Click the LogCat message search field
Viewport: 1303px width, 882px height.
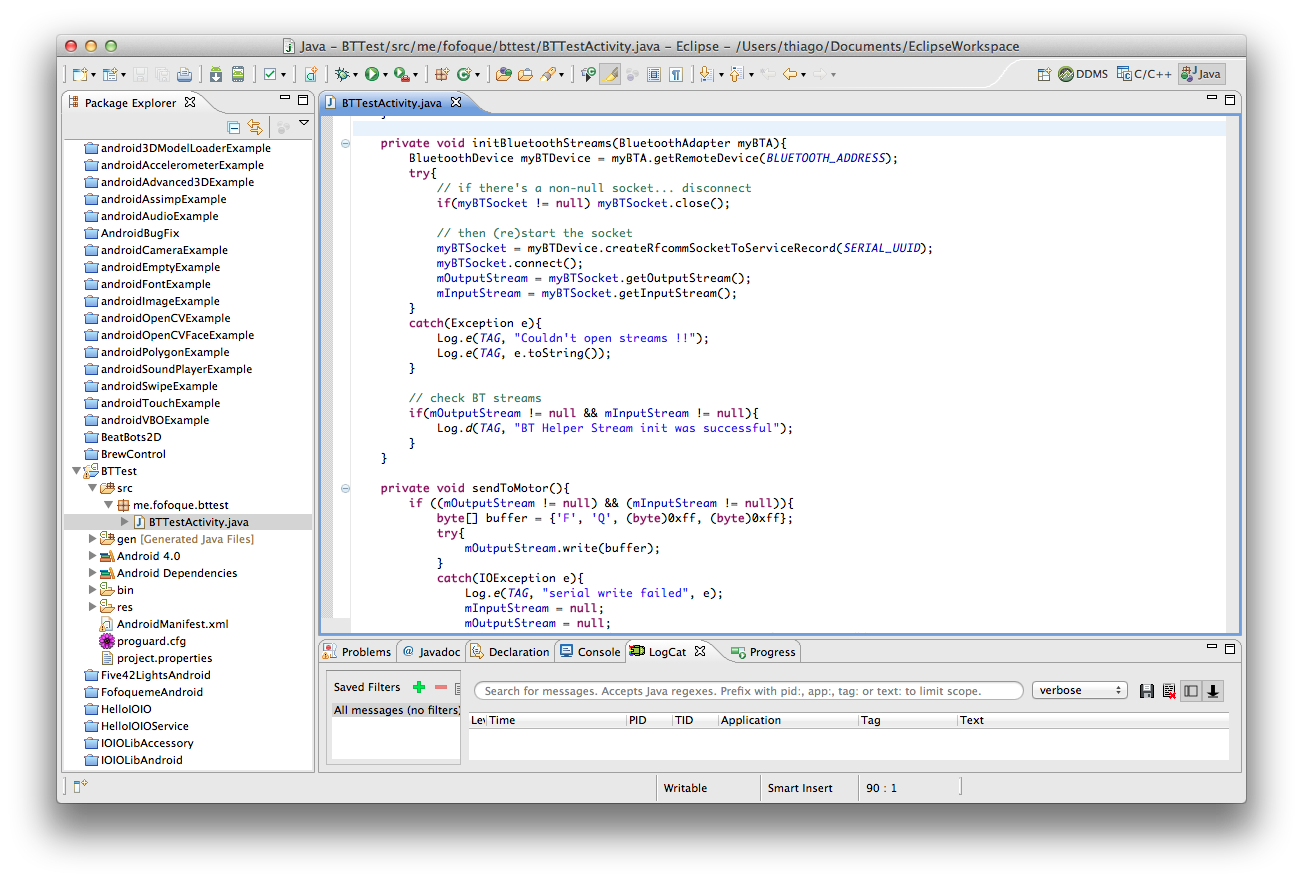[x=748, y=691]
